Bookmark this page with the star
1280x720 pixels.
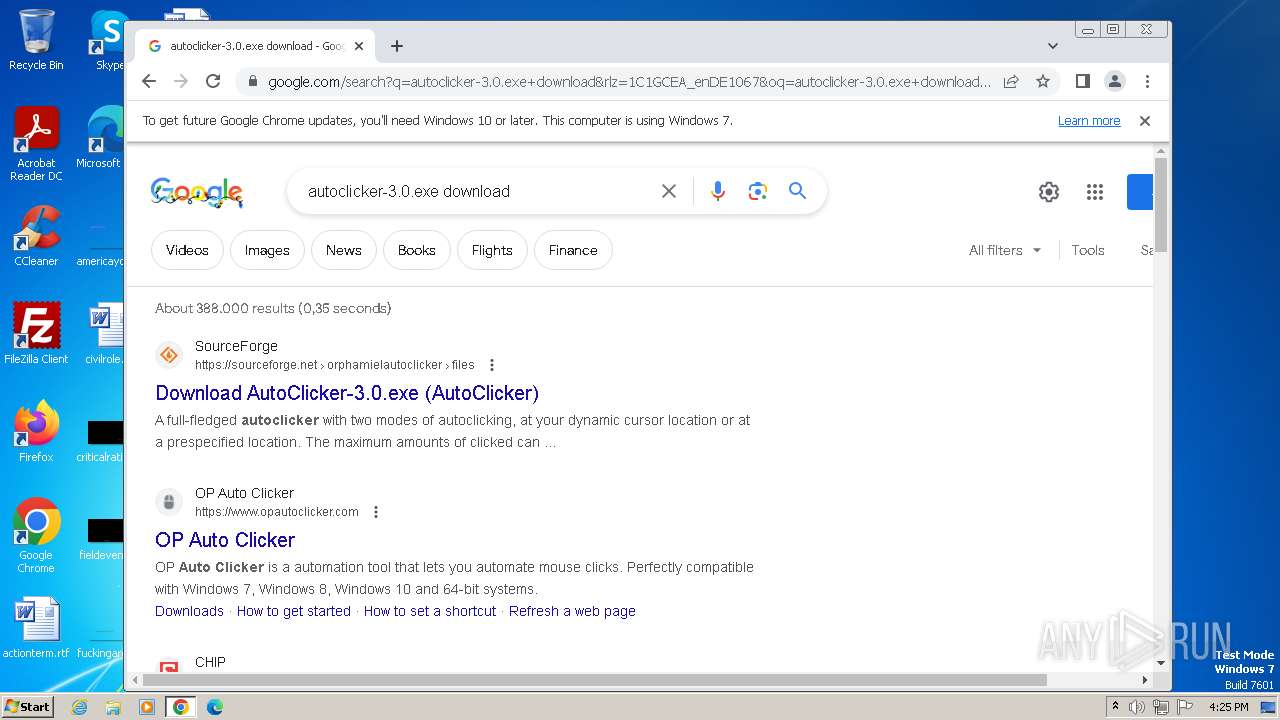click(1043, 81)
